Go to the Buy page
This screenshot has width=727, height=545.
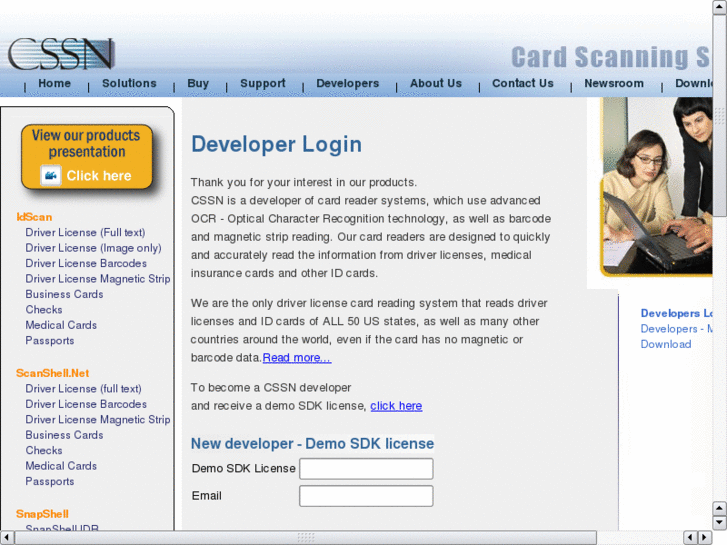coord(198,83)
